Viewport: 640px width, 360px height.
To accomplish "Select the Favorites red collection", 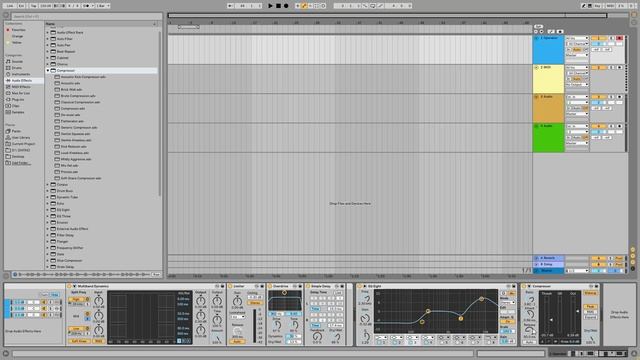I will (18, 30).
